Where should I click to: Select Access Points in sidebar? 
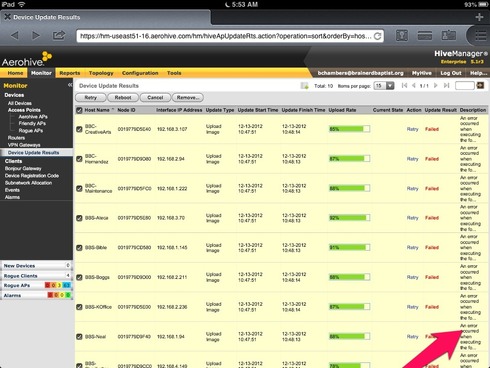point(24,110)
